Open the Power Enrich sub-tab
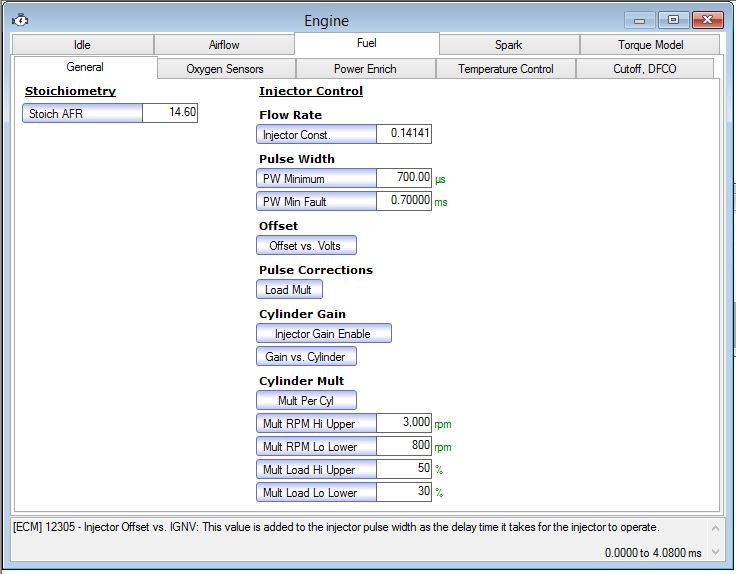This screenshot has width=736, height=574. click(x=365, y=69)
